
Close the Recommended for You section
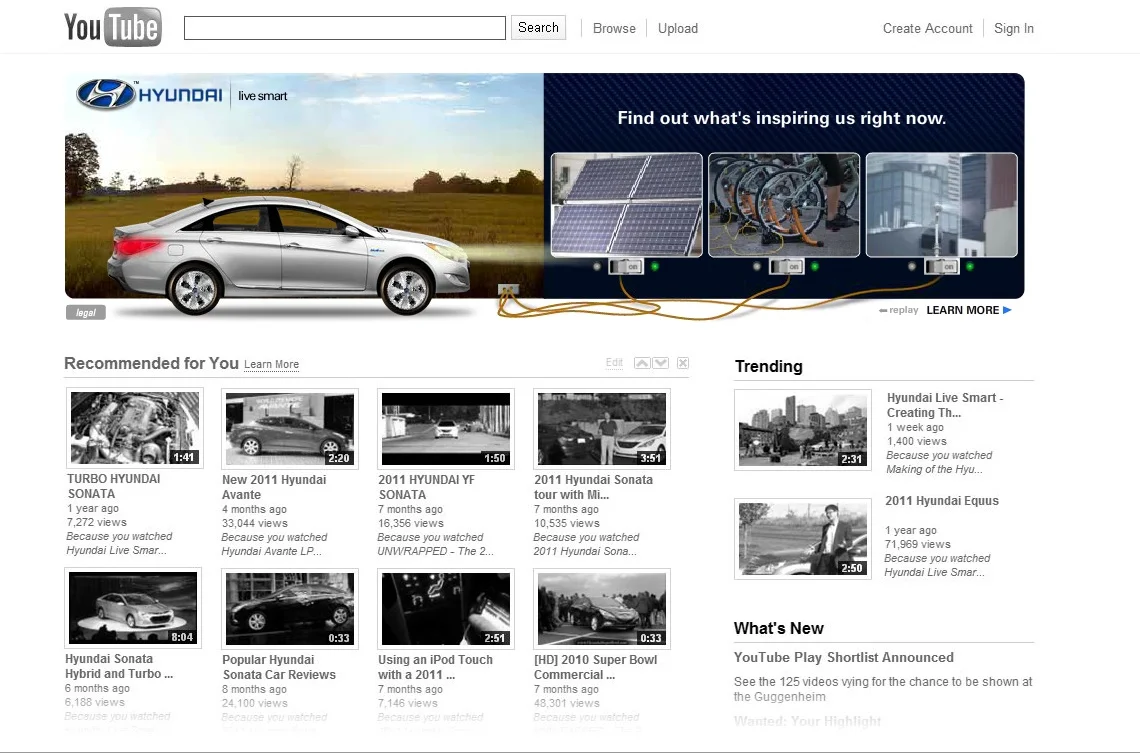[683, 363]
